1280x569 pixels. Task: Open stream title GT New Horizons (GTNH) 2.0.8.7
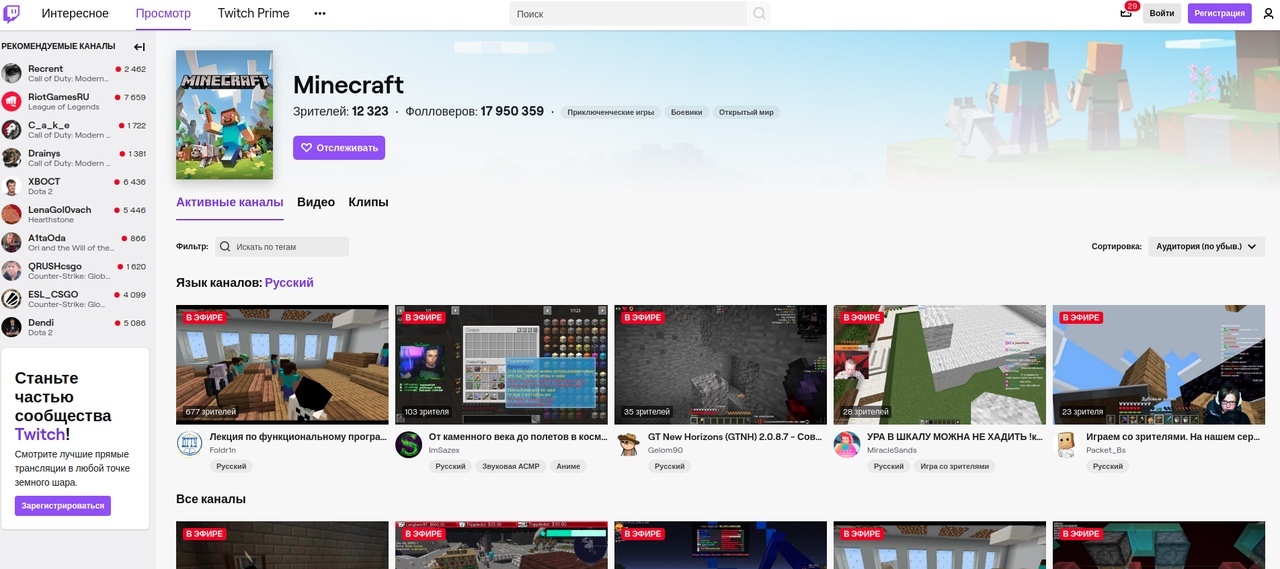pos(737,437)
